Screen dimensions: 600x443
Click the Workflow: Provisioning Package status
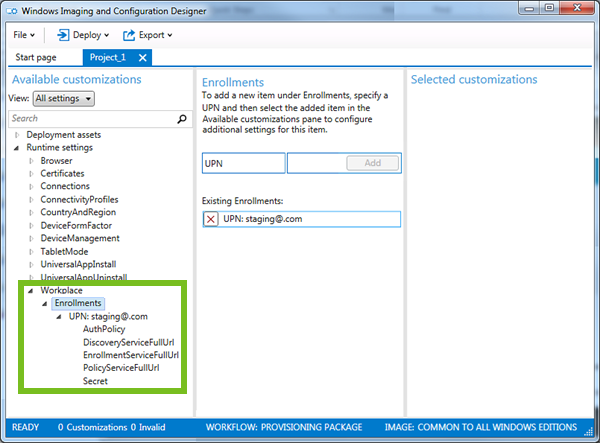[x=284, y=427]
